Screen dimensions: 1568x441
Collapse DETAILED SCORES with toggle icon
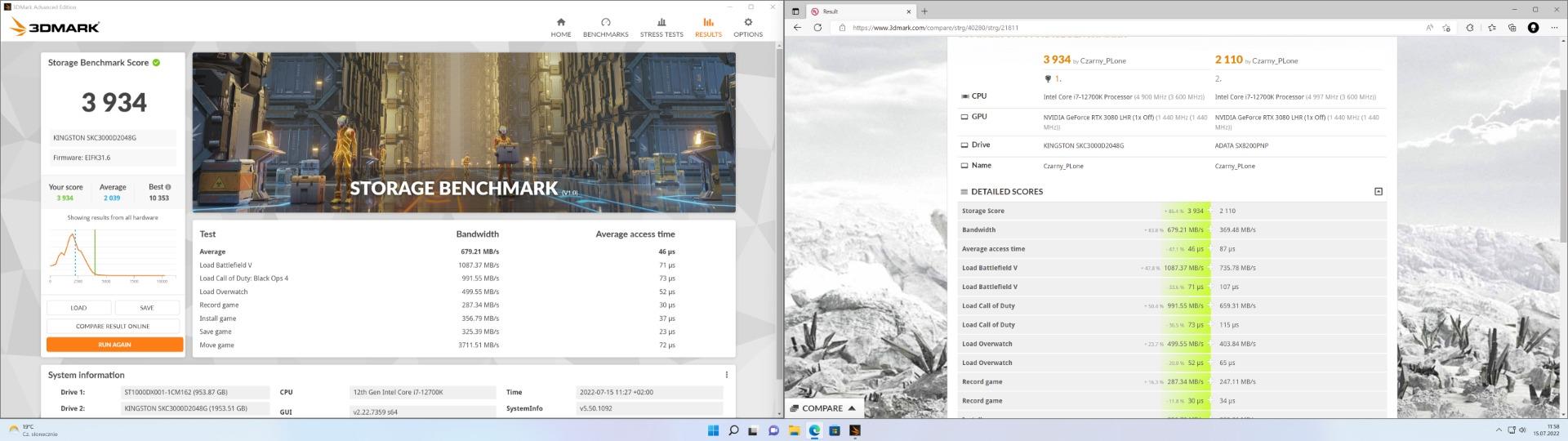pyautogui.click(x=1379, y=191)
